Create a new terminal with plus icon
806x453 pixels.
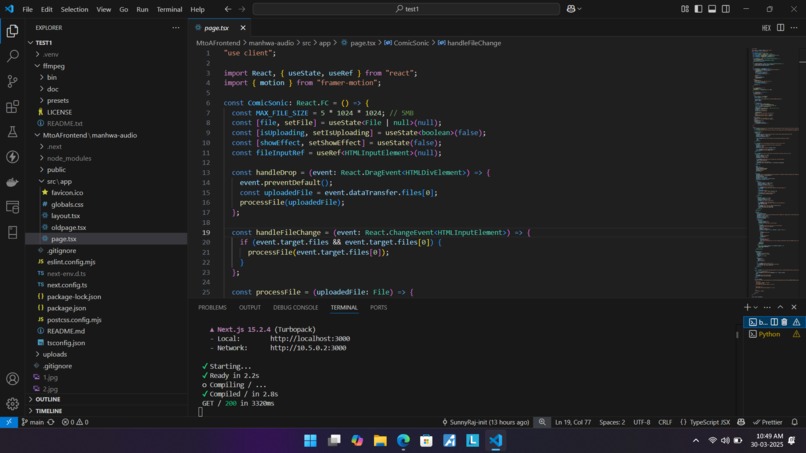point(747,307)
